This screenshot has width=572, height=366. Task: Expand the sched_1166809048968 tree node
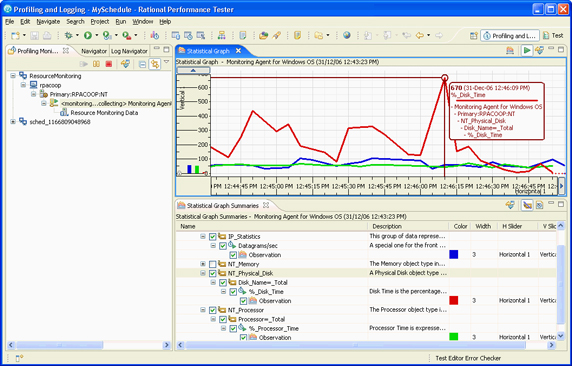[13, 122]
